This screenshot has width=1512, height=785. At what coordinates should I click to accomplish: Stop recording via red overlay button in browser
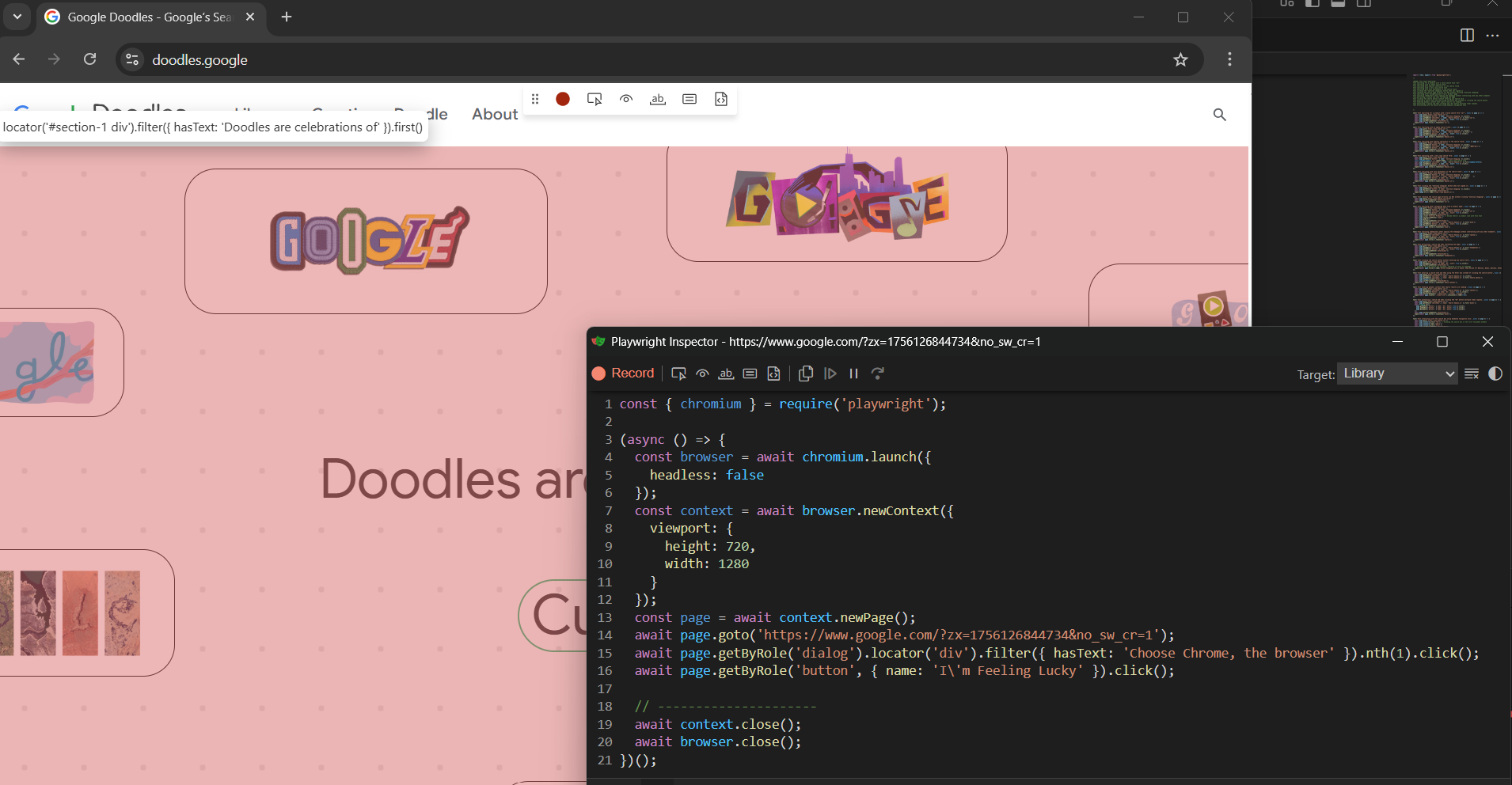point(563,99)
